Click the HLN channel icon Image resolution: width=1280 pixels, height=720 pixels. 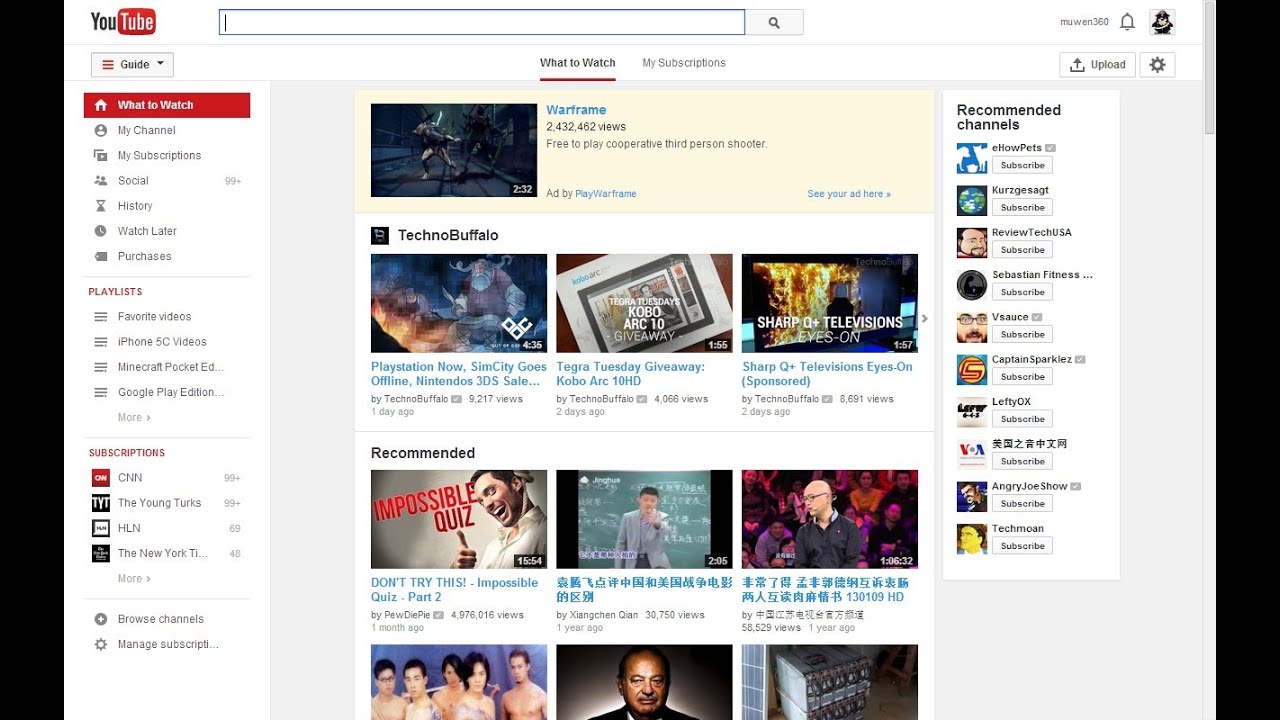pos(101,528)
